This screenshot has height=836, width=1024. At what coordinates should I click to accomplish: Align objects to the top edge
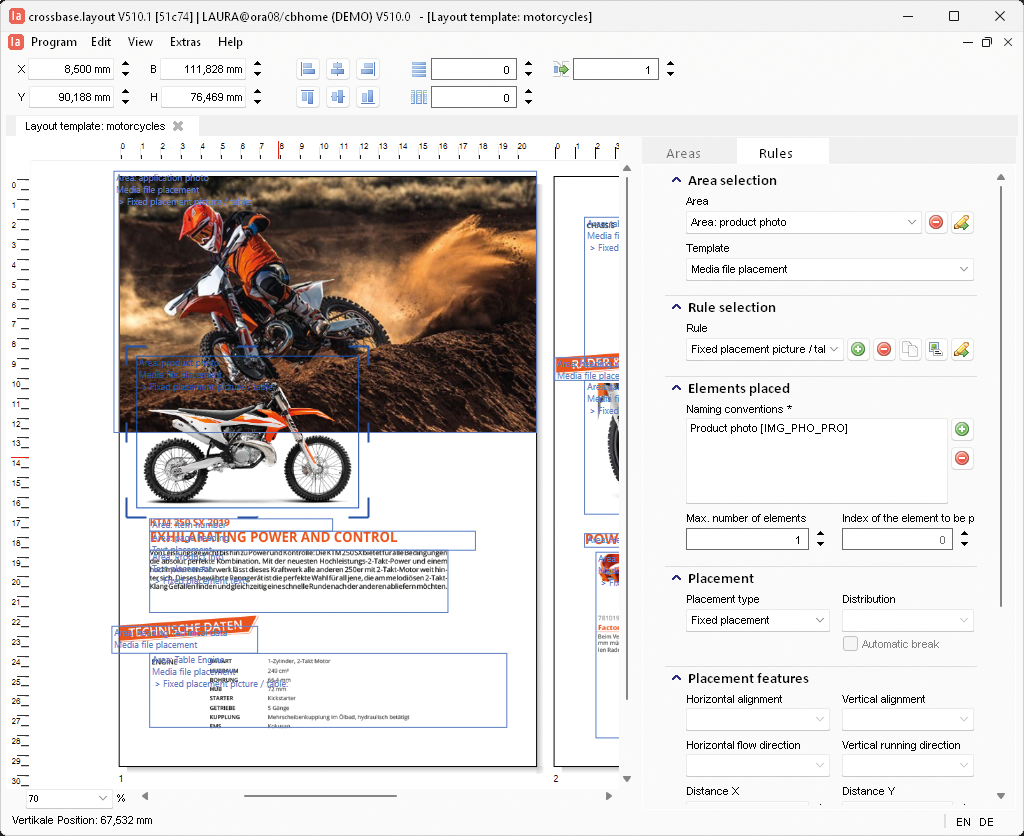tap(308, 97)
